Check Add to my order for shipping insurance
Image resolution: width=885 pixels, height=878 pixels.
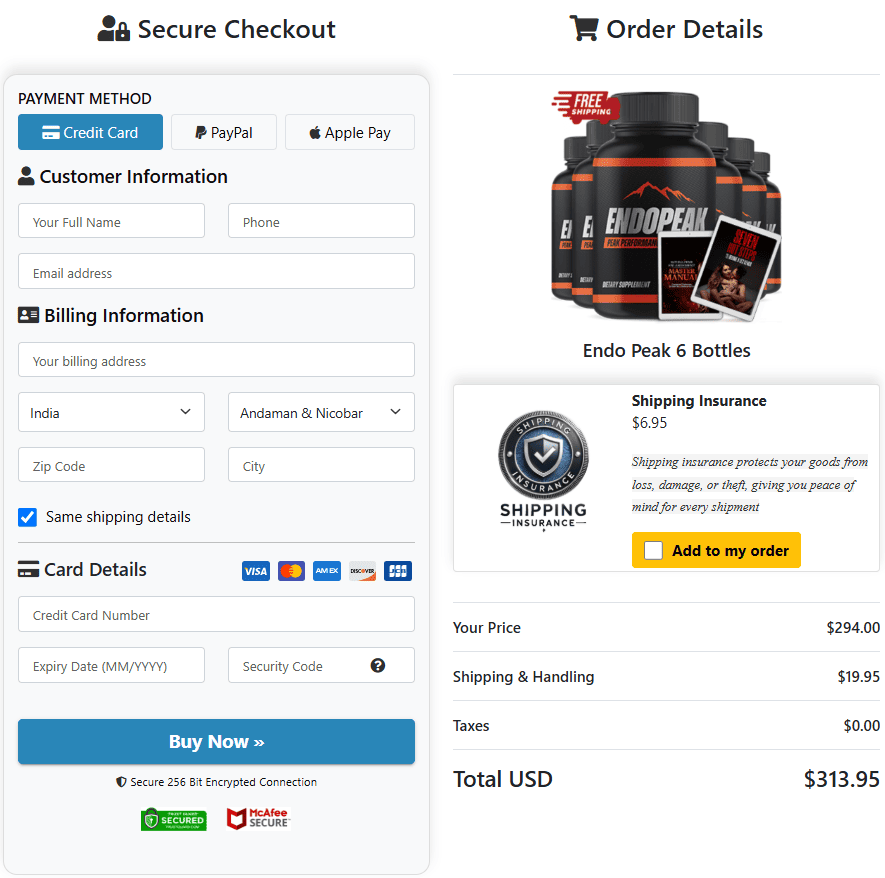tap(656, 549)
